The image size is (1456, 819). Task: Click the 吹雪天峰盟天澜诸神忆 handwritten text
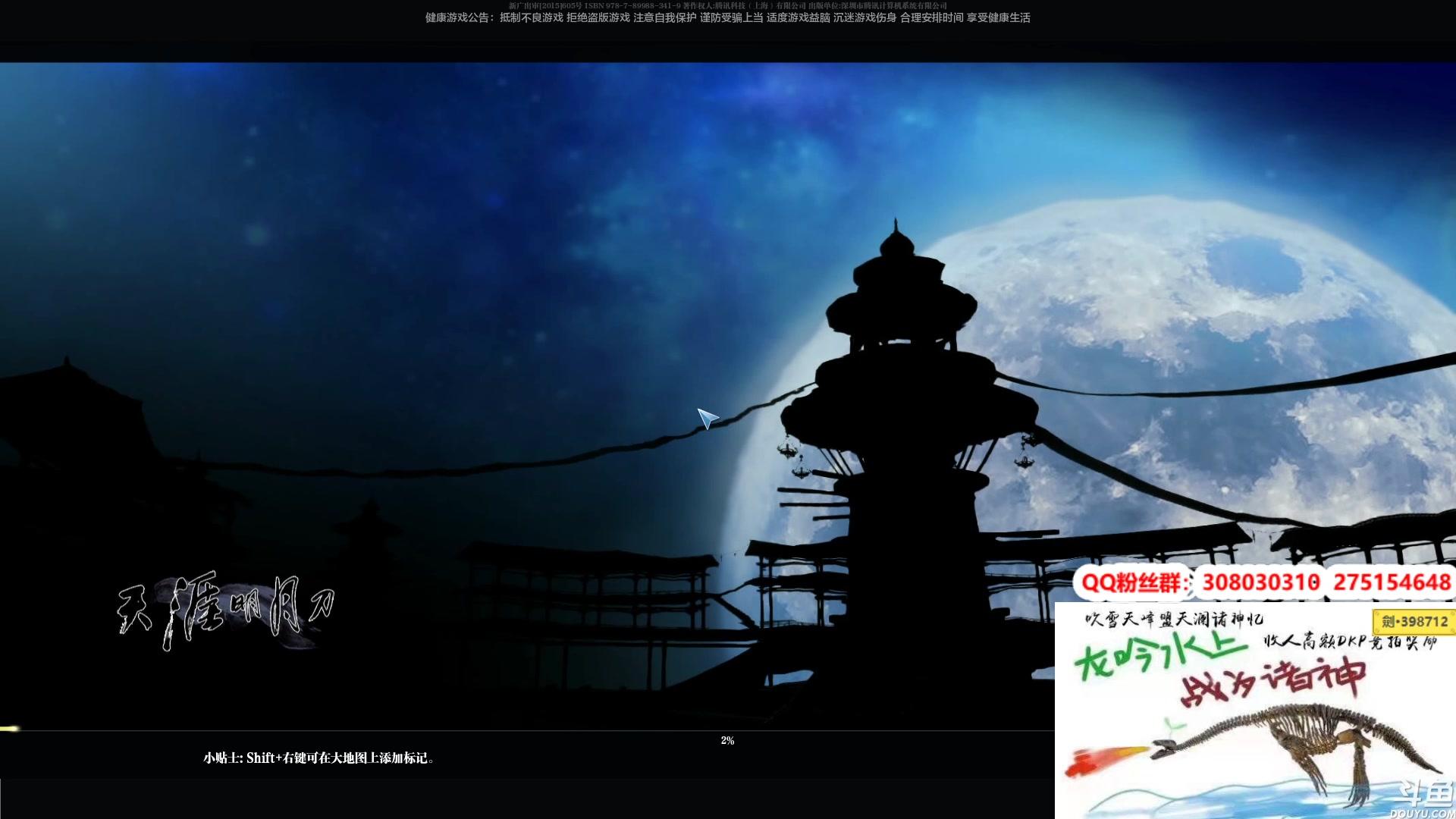click(x=1174, y=620)
